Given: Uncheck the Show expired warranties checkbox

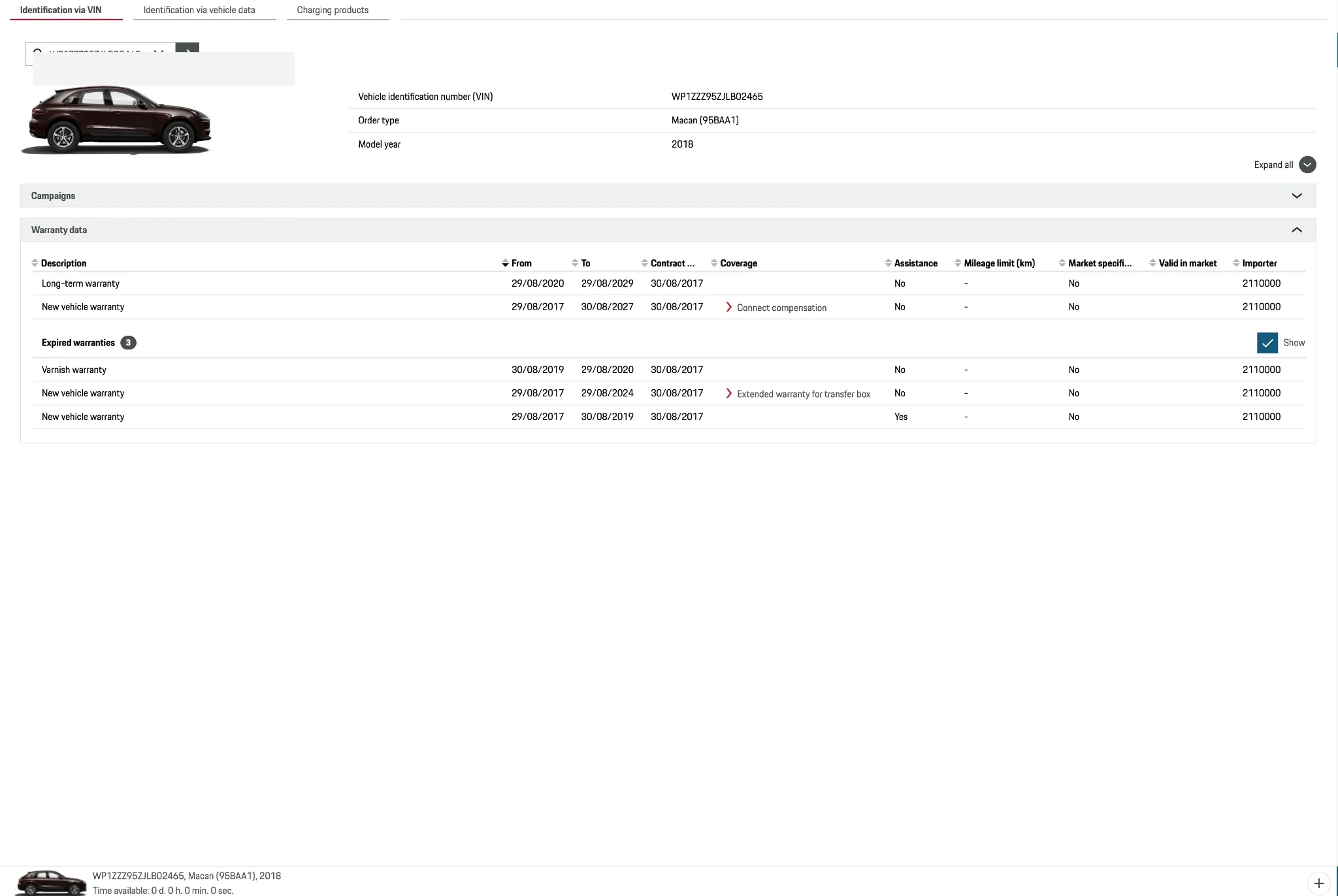Looking at the screenshot, I should click(1267, 343).
